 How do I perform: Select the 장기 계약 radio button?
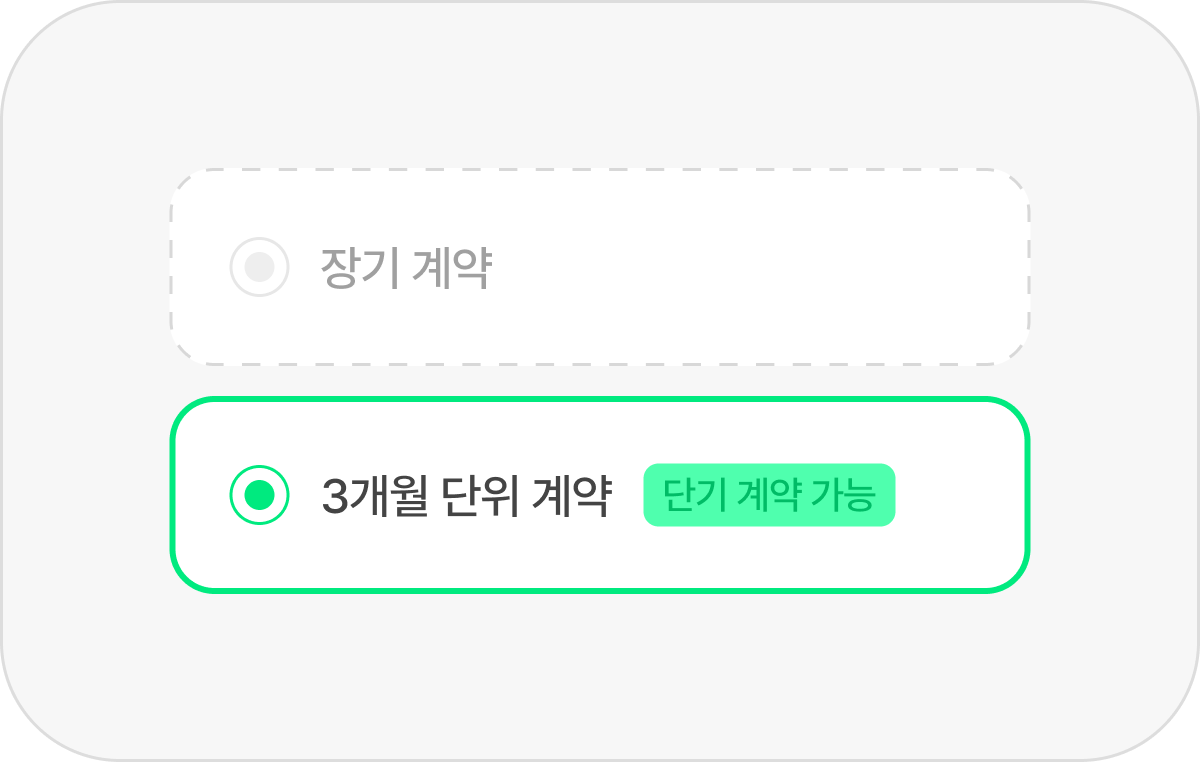point(260,267)
